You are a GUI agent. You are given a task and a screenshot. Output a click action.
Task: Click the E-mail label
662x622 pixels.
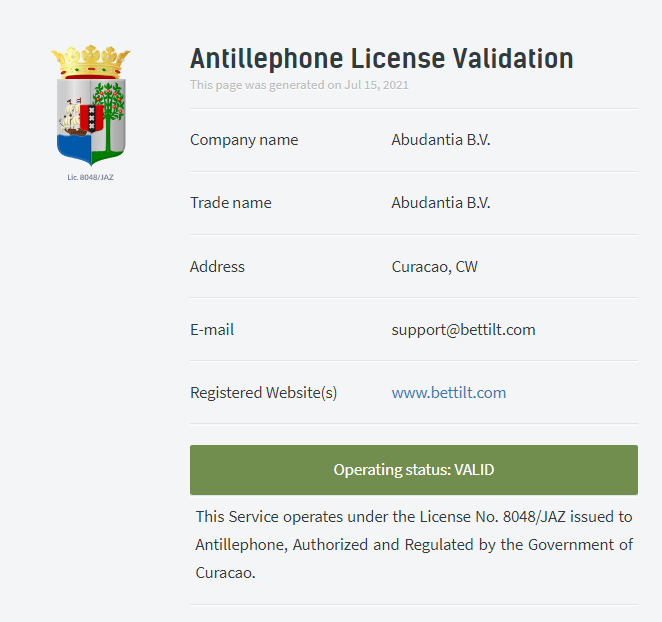pyautogui.click(x=212, y=330)
